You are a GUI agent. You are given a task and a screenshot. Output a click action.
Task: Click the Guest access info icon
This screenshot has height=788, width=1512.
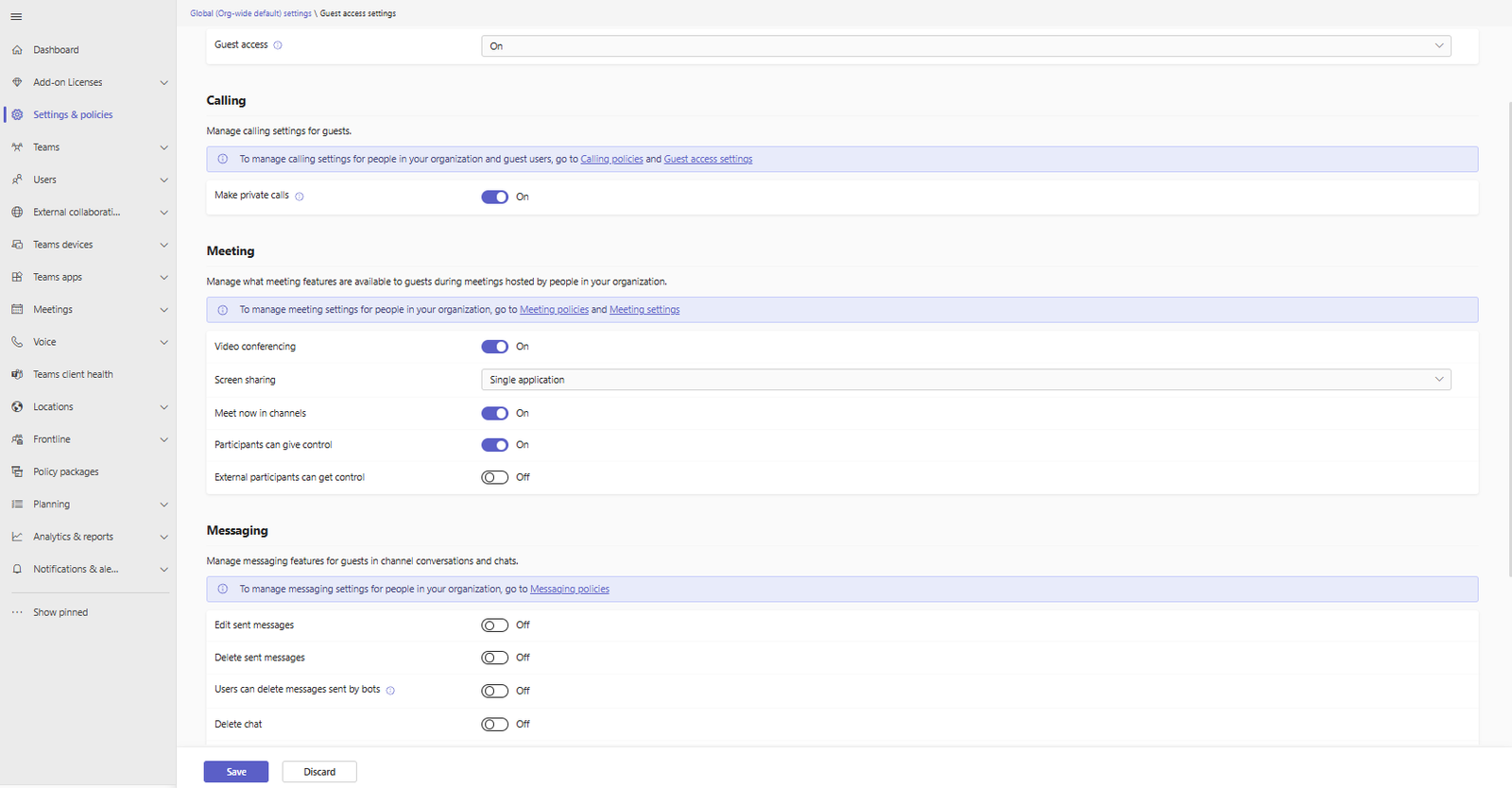[278, 45]
